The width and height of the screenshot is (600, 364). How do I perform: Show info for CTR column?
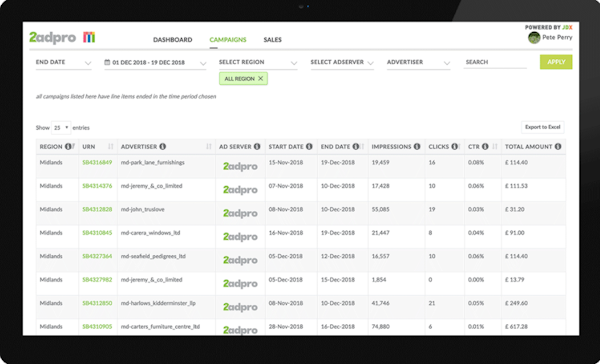[485, 147]
